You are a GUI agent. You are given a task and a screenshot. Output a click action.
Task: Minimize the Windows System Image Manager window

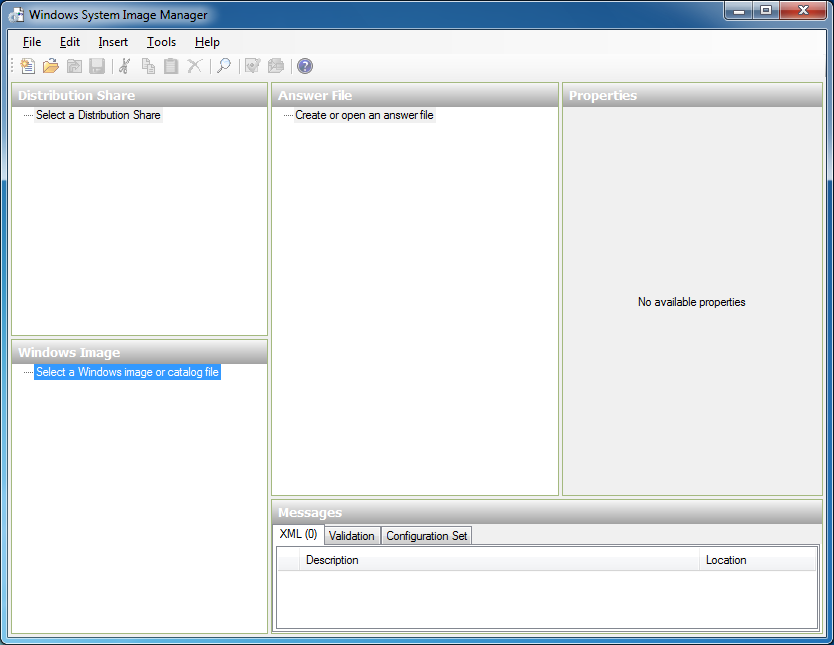[x=738, y=11]
